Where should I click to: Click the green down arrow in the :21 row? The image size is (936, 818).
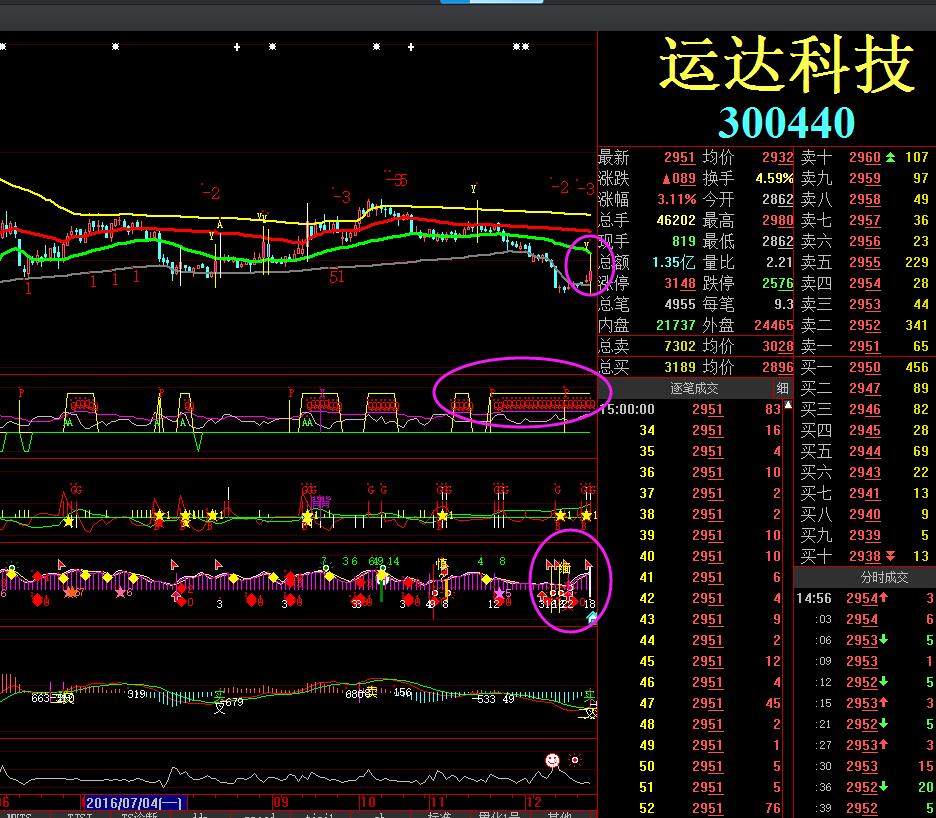coord(883,724)
